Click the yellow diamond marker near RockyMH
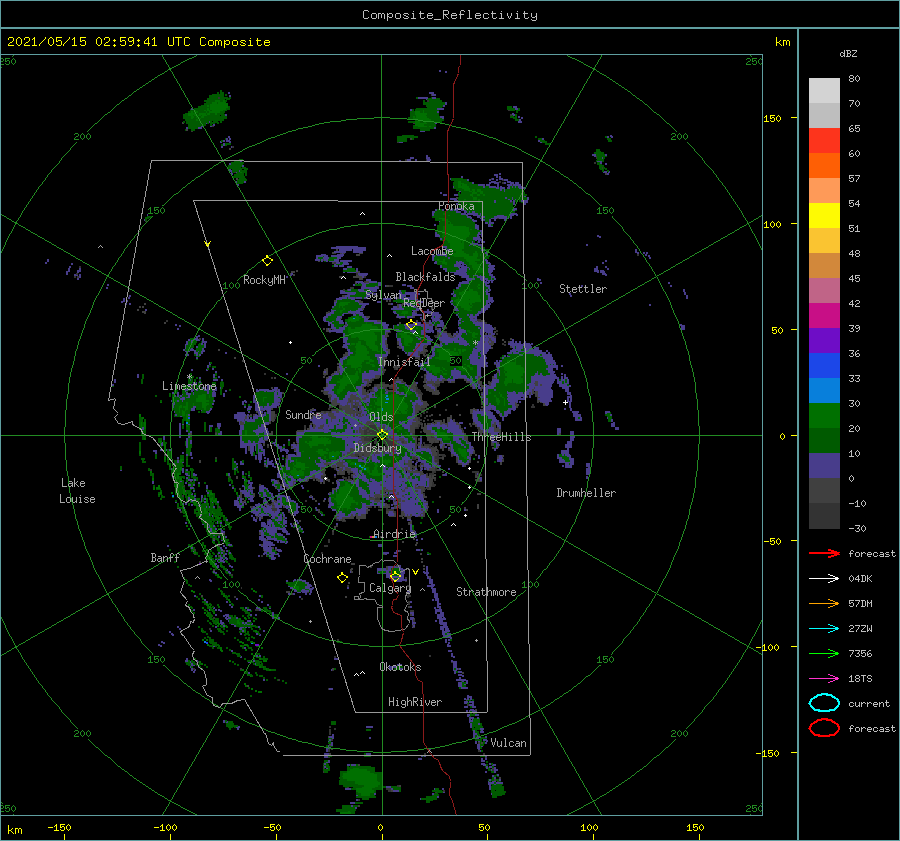This screenshot has width=900, height=841. tap(267, 261)
